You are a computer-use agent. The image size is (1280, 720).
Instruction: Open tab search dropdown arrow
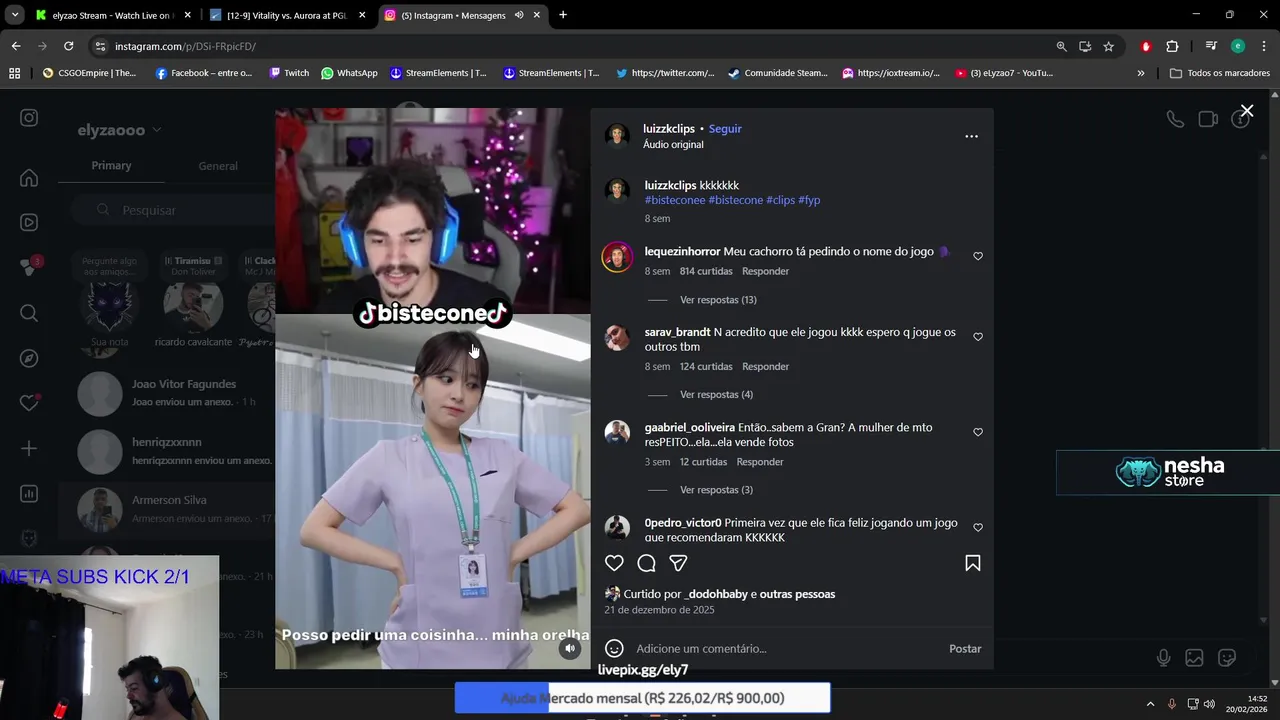(x=14, y=15)
